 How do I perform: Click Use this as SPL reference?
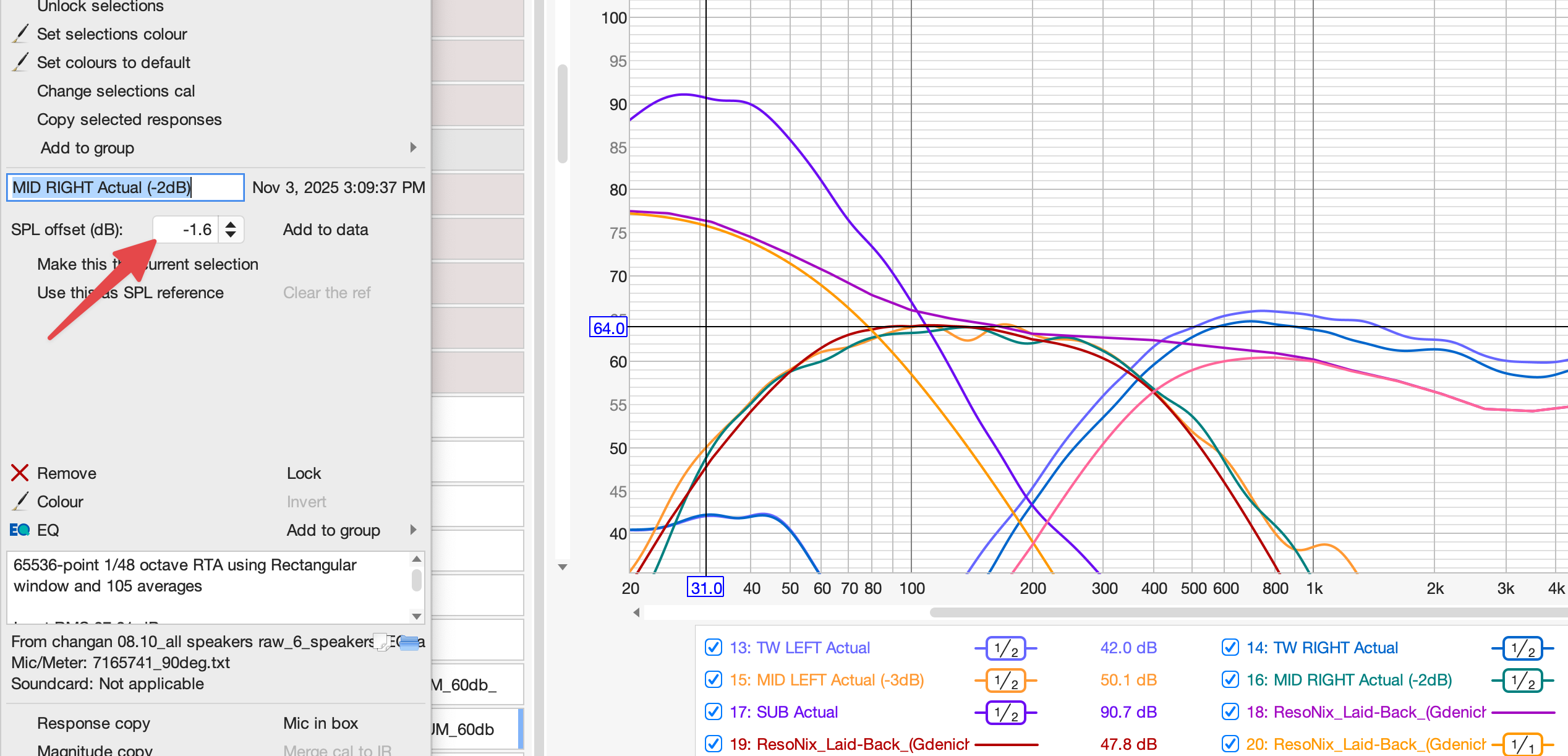click(130, 293)
